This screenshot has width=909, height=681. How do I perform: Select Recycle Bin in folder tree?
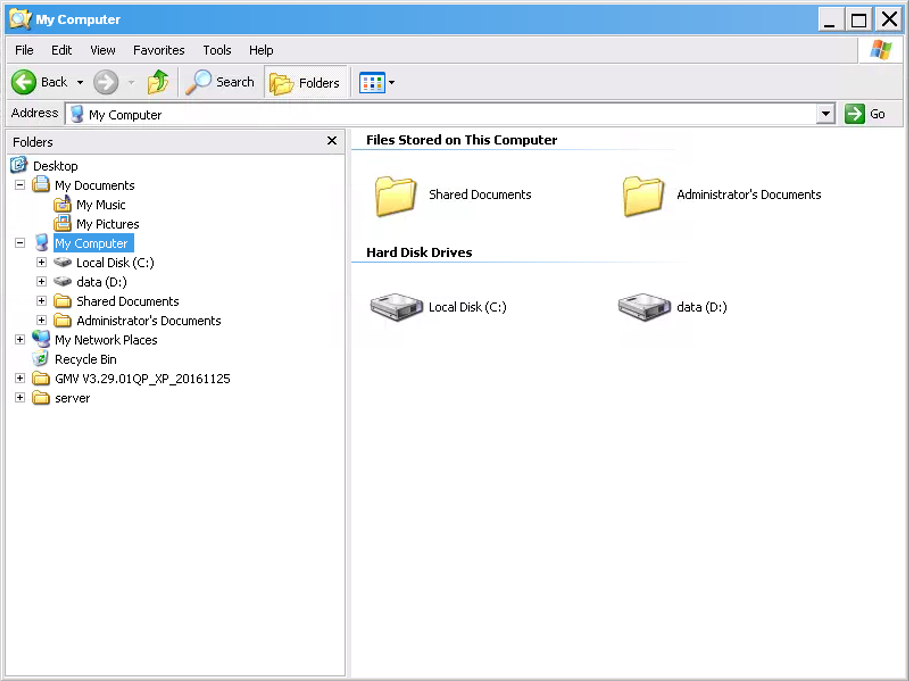click(x=85, y=359)
